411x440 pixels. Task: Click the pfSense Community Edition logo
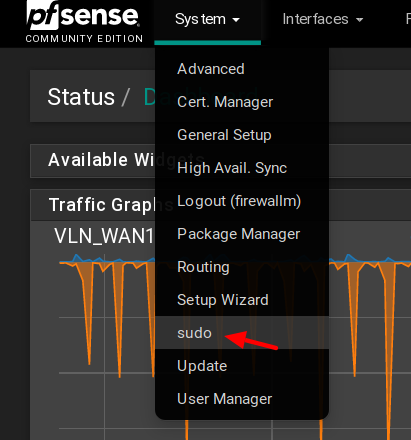pyautogui.click(x=84, y=22)
